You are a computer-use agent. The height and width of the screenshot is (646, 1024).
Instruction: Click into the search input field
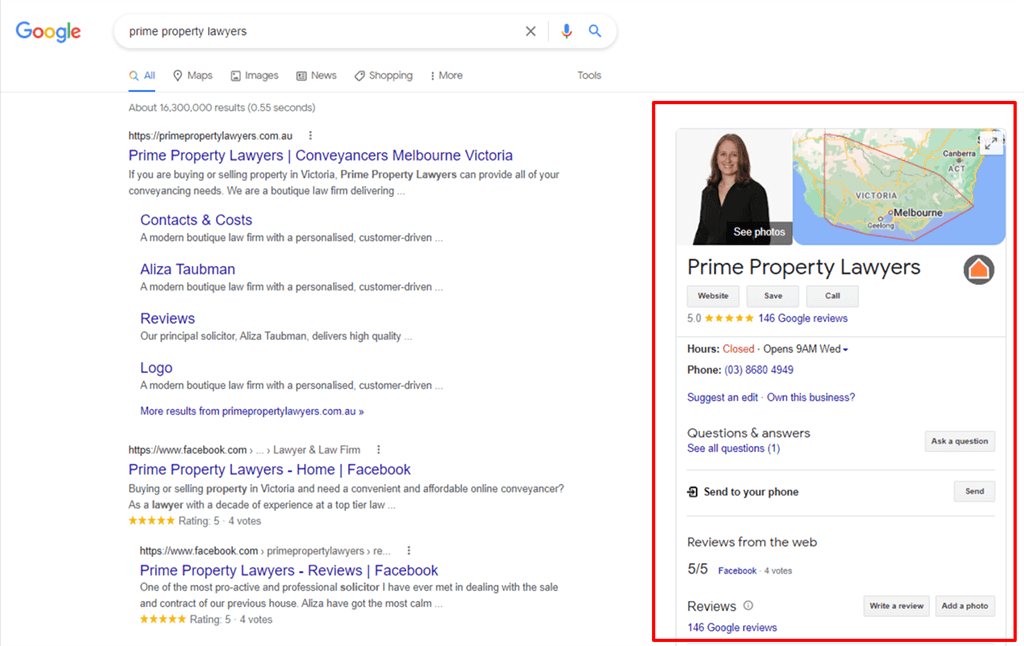click(x=320, y=31)
